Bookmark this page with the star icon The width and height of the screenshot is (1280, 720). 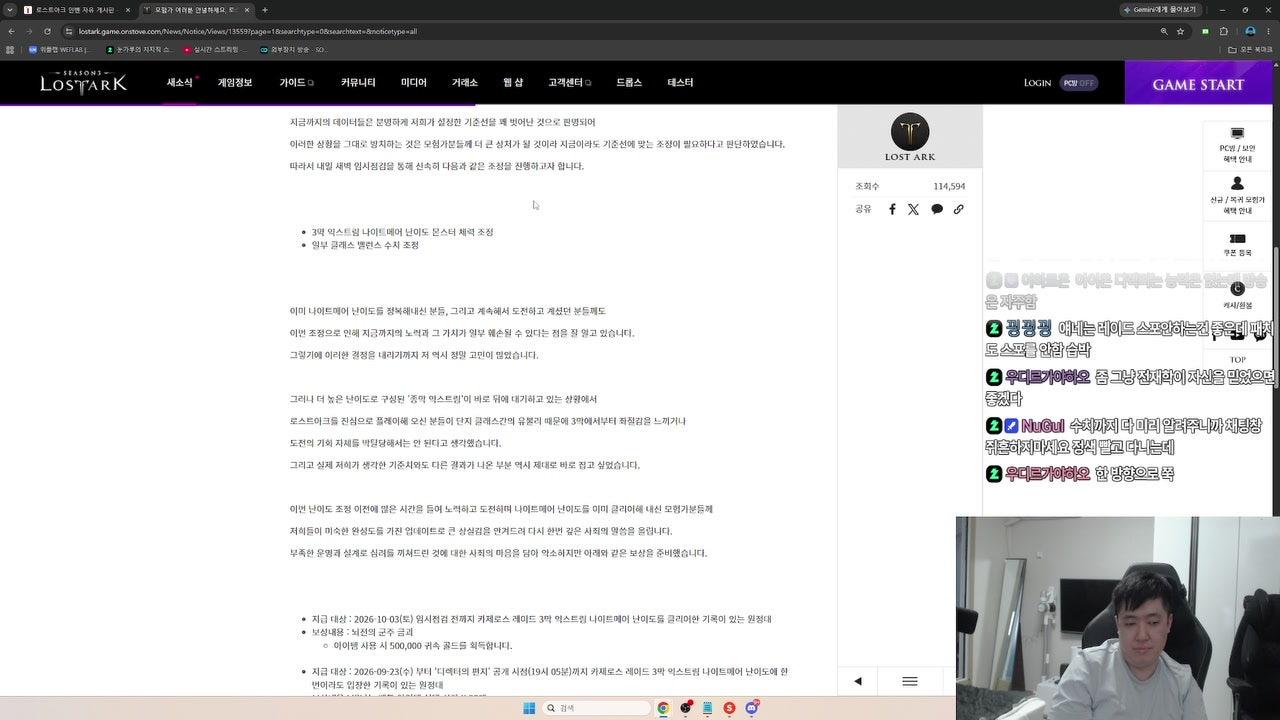pyautogui.click(x=1180, y=31)
